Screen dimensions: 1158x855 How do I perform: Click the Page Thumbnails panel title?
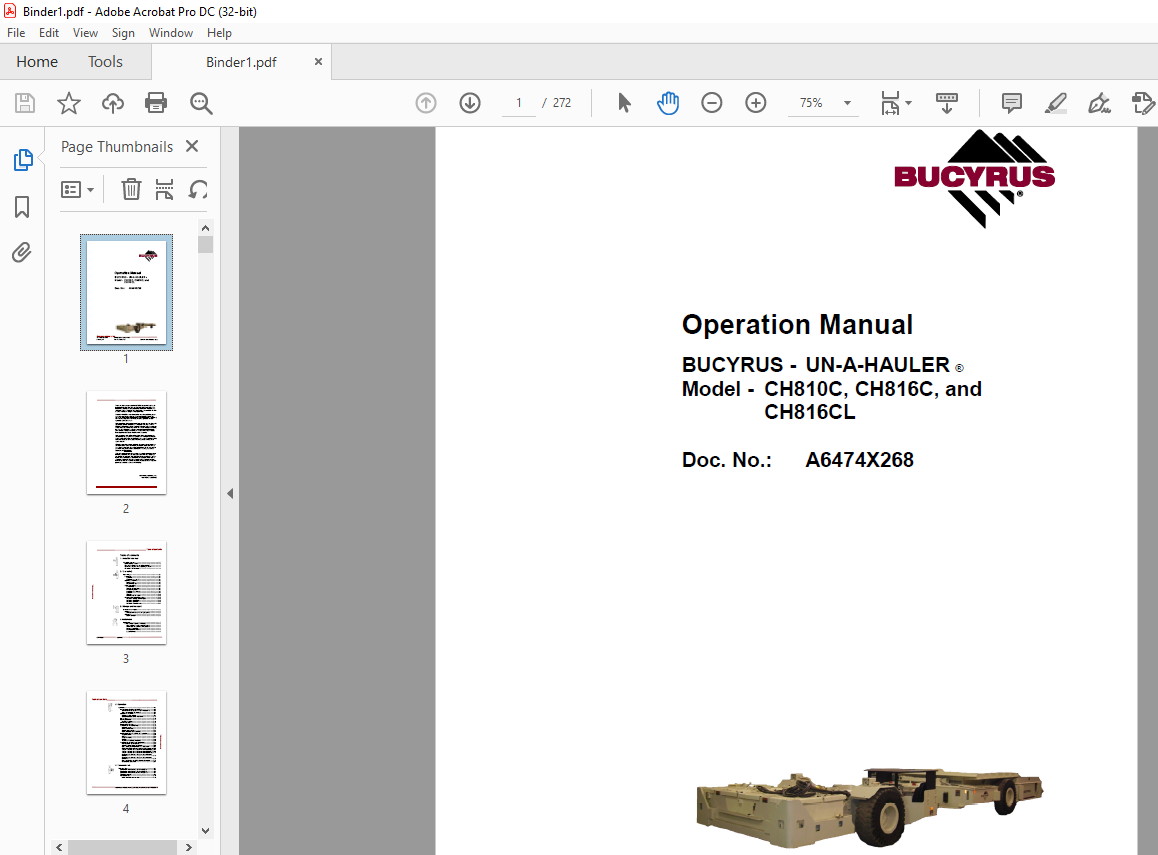click(x=117, y=147)
